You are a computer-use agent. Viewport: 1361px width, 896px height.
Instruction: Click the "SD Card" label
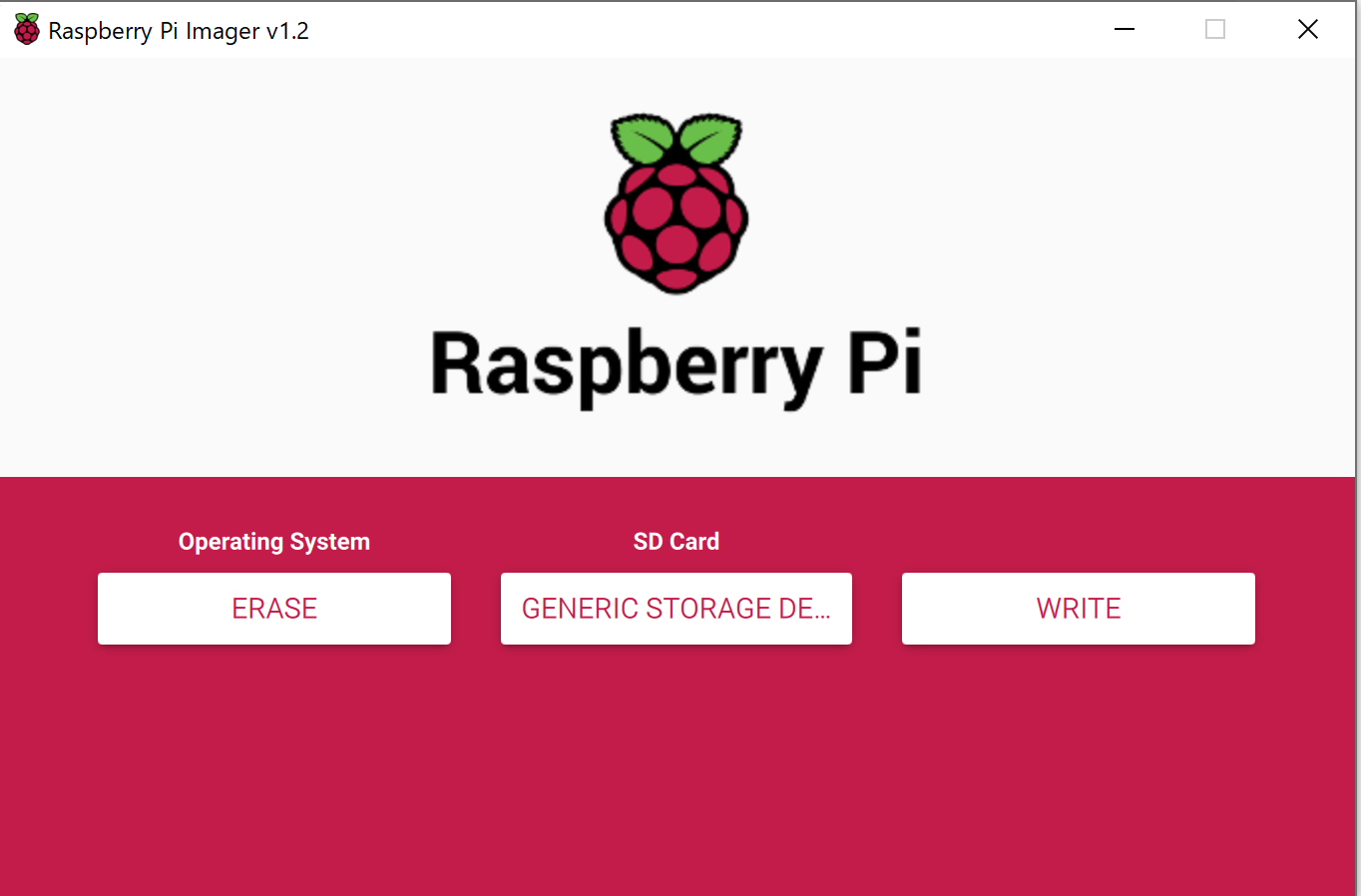[677, 542]
